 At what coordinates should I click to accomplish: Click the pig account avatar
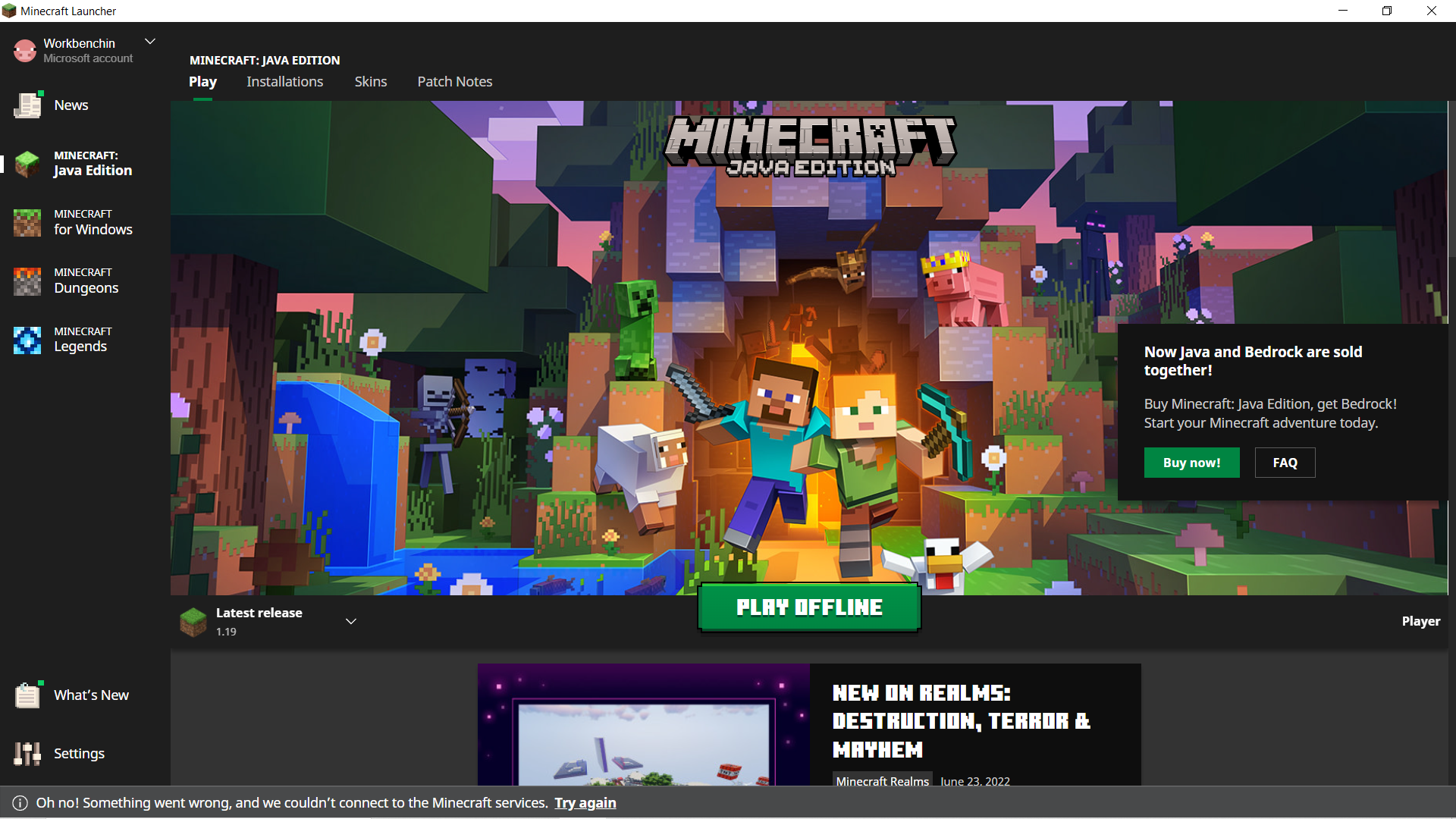(24, 51)
